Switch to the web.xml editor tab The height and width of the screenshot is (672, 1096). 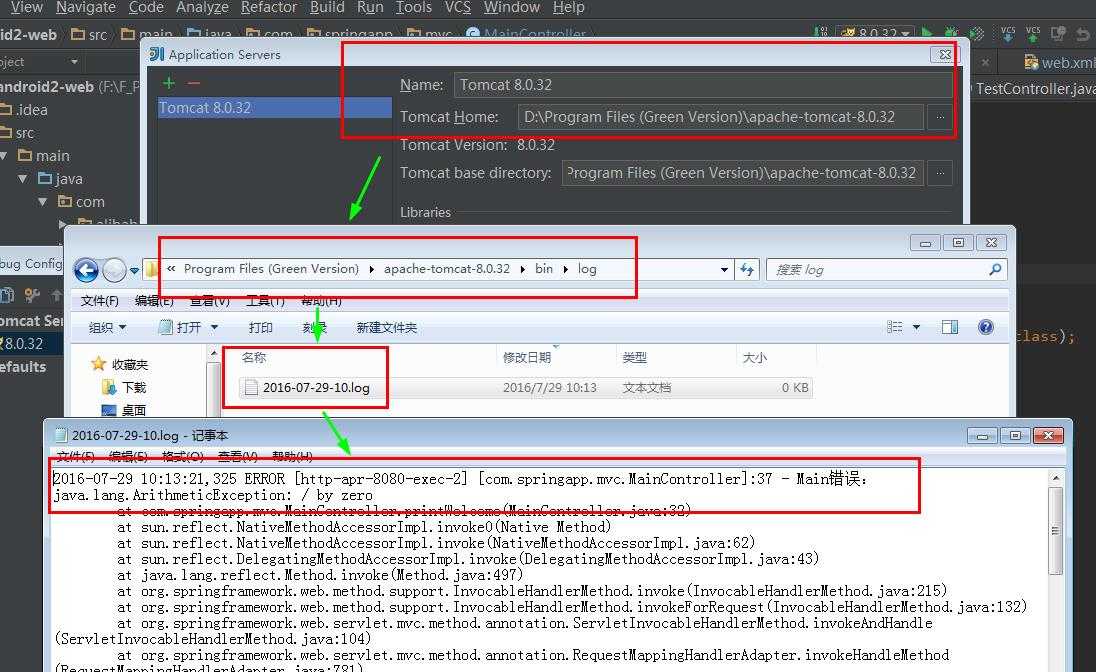tap(1059, 62)
